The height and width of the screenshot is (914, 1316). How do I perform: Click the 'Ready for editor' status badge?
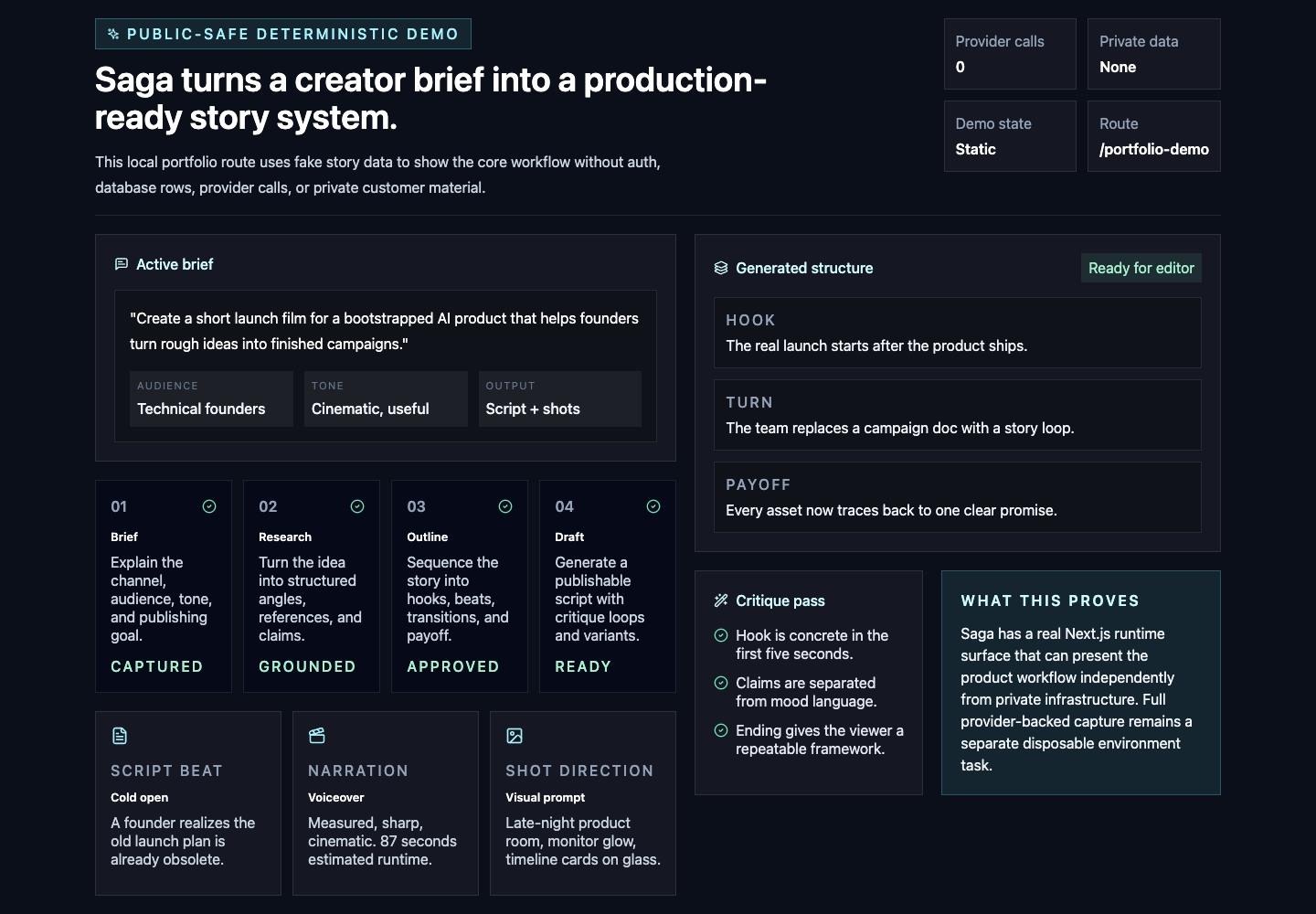point(1141,268)
